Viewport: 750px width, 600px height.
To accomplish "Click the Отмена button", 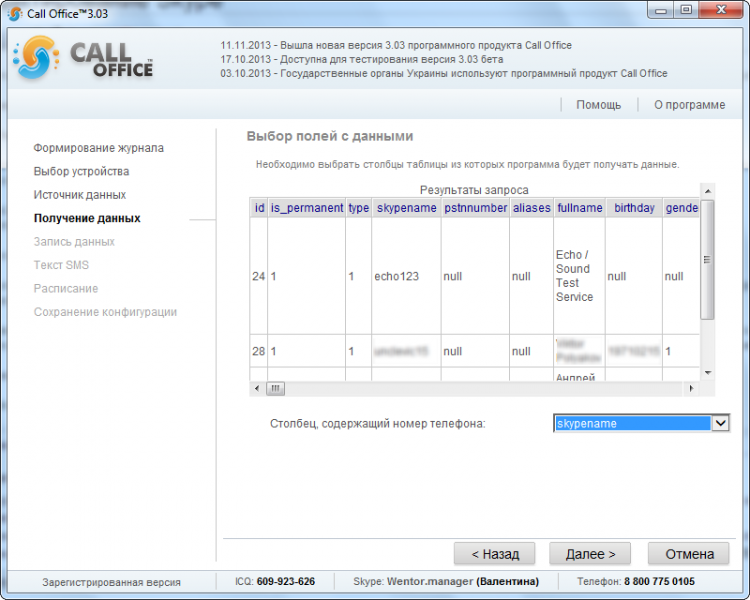I will 689,554.
